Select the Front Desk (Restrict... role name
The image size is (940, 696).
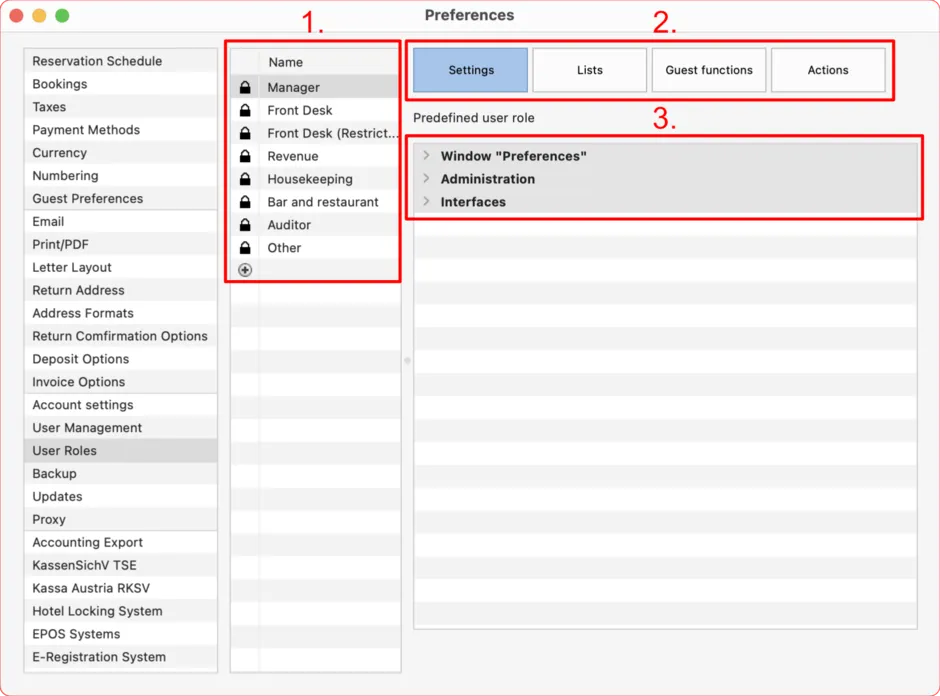333,133
